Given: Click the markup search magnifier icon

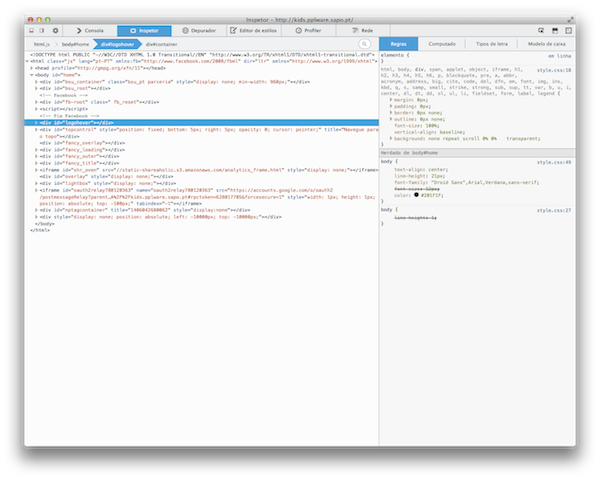Looking at the screenshot, I should pos(365,44).
